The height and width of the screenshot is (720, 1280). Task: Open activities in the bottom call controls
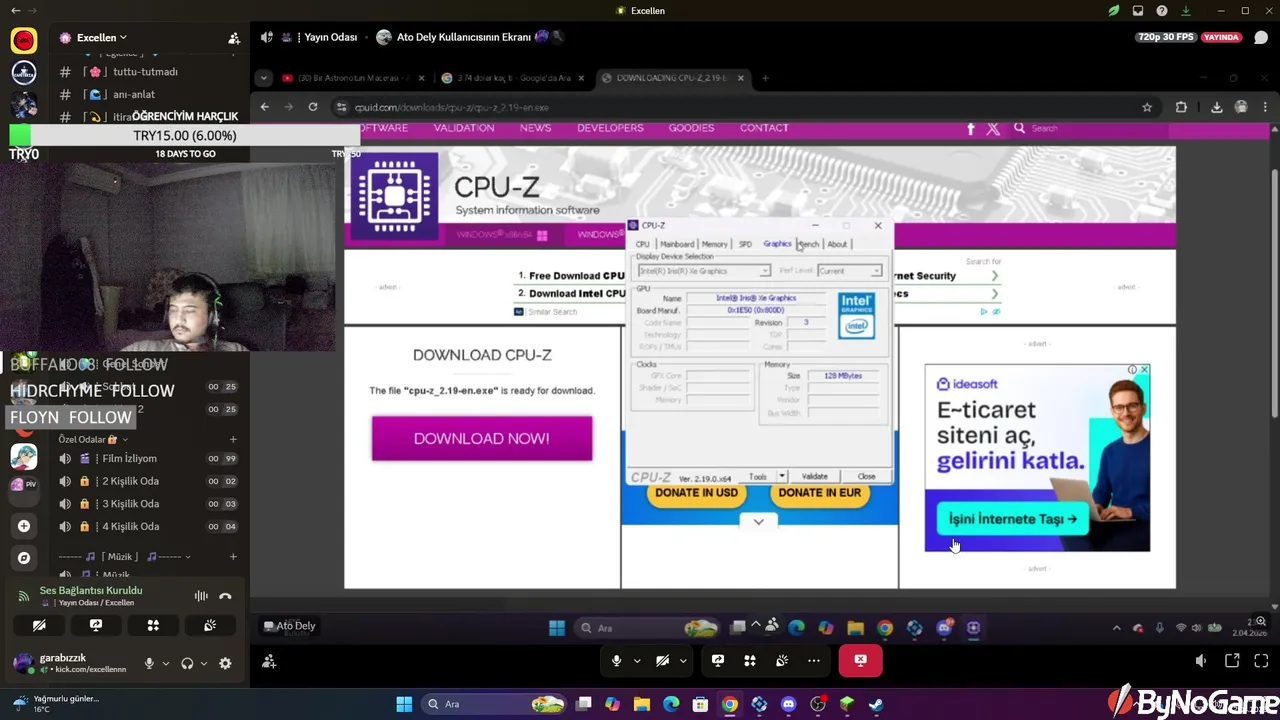click(750, 661)
